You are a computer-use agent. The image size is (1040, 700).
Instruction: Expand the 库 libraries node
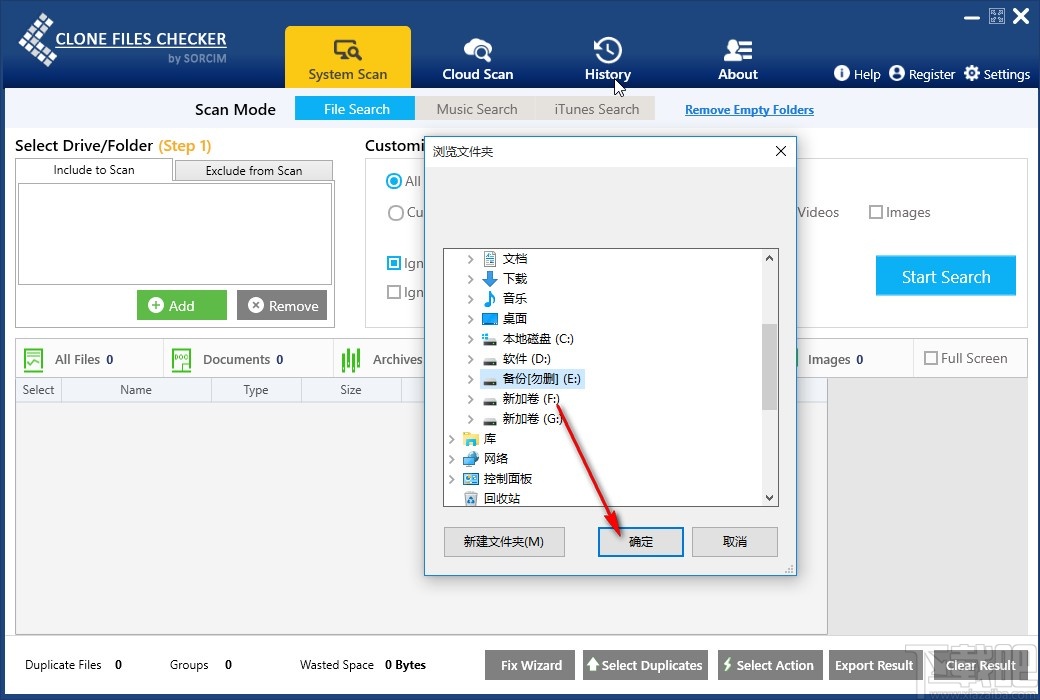(x=452, y=439)
